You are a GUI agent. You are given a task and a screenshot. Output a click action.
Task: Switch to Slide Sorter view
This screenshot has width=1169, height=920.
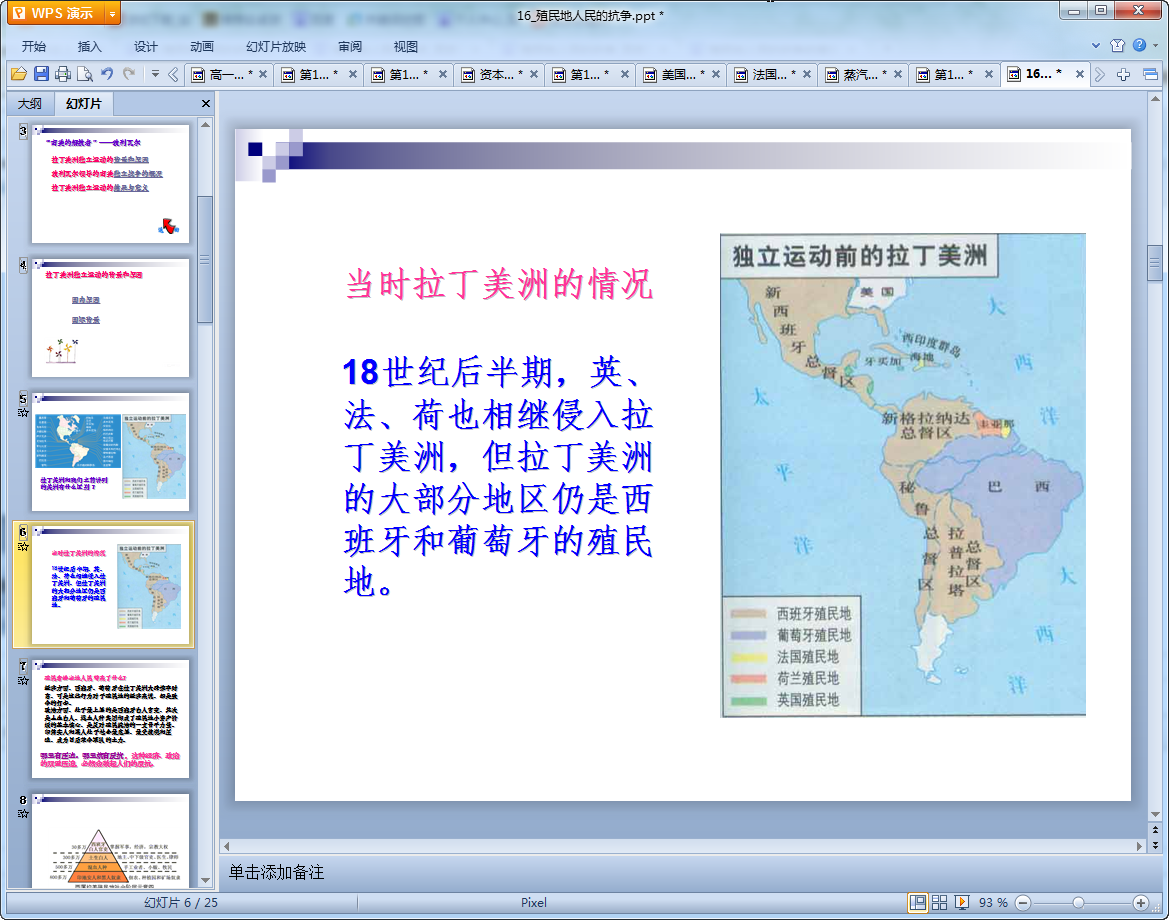click(x=940, y=902)
